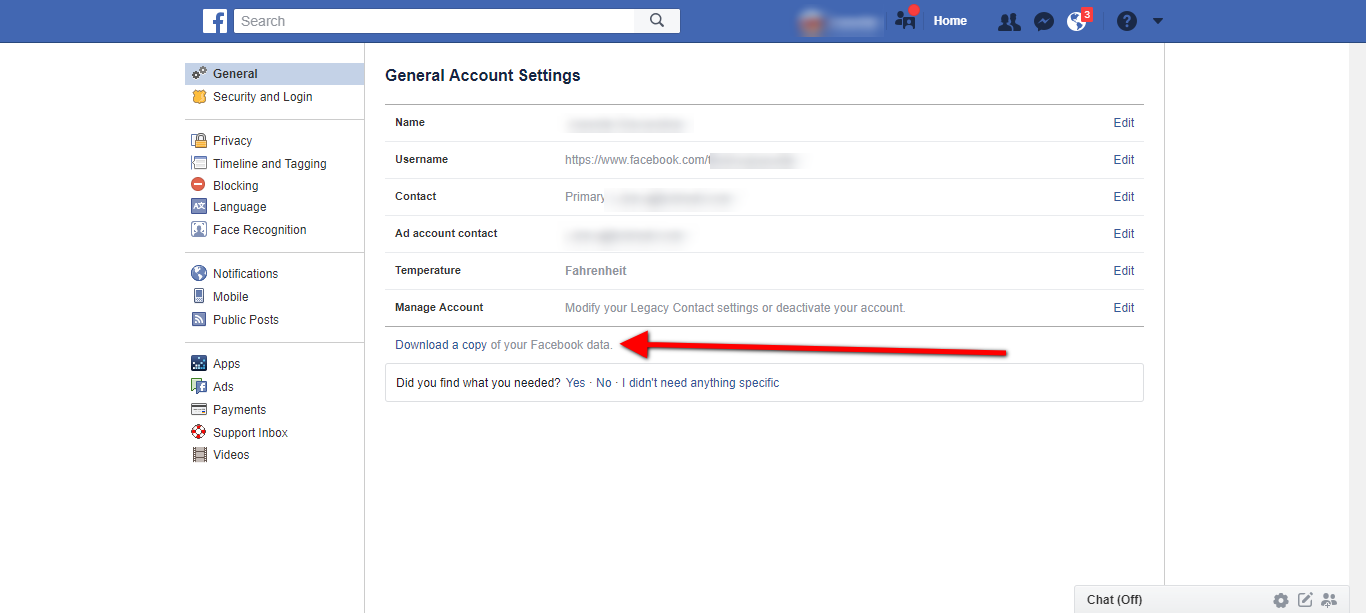Open Privacy settings
This screenshot has height=613, width=1366.
click(232, 141)
